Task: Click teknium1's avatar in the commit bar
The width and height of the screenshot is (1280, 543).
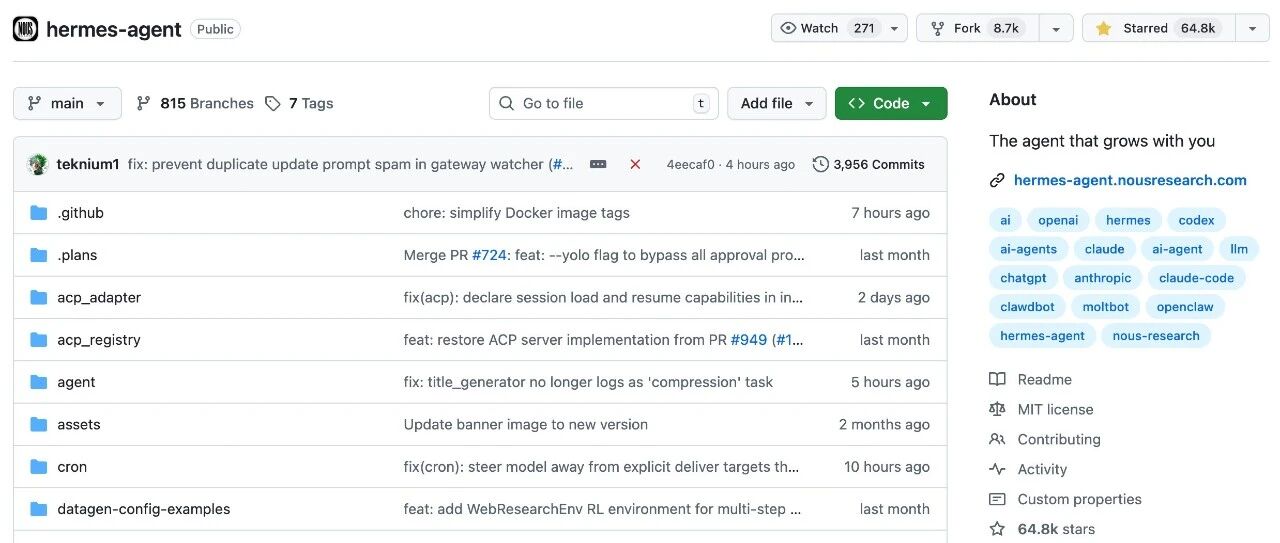Action: (38, 164)
